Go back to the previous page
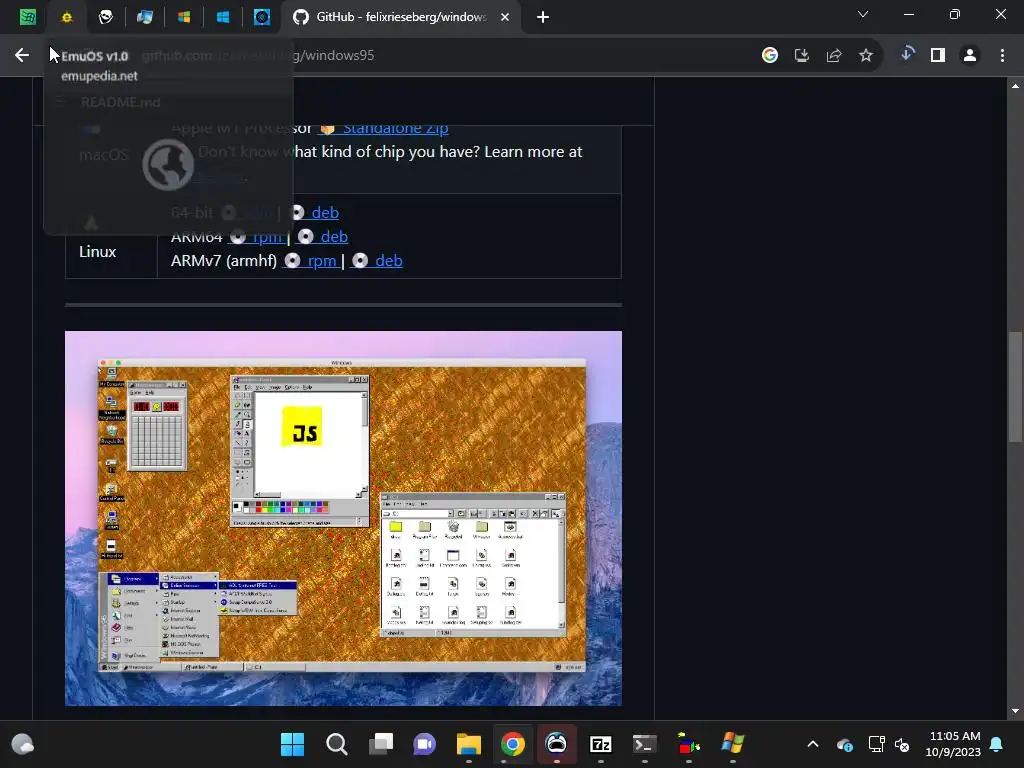Viewport: 1024px width, 768px height. 22,56
